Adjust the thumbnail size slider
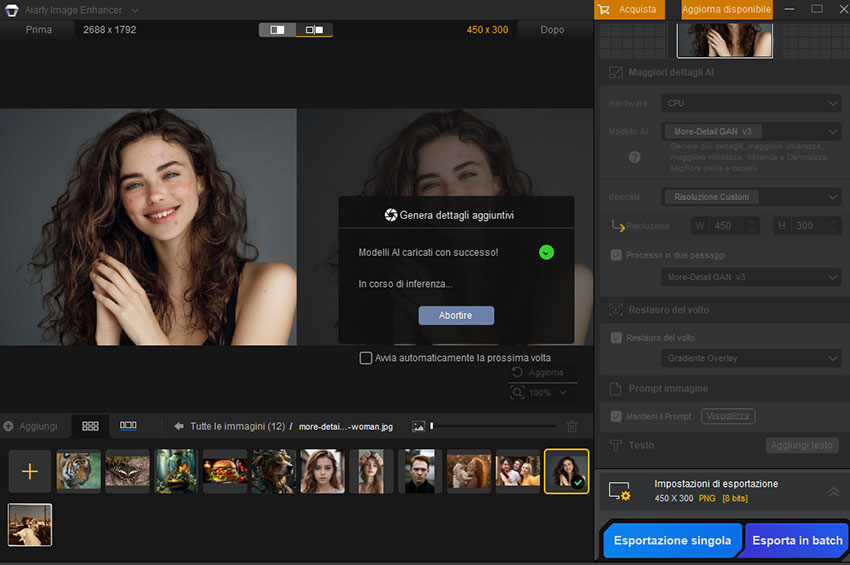Viewport: 850px width, 565px height. click(493, 426)
